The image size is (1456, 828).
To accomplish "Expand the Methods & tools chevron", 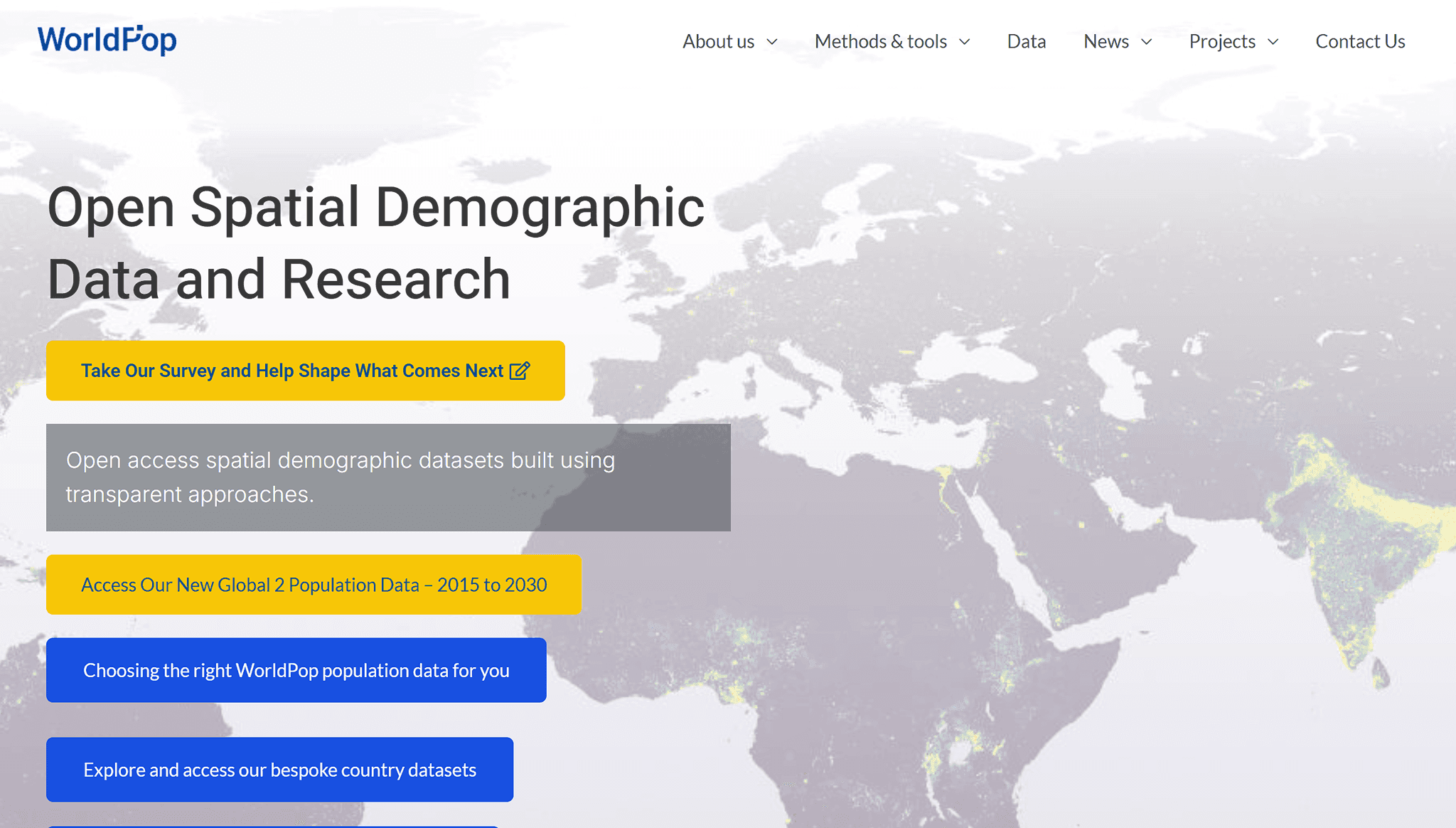I will click(x=965, y=42).
